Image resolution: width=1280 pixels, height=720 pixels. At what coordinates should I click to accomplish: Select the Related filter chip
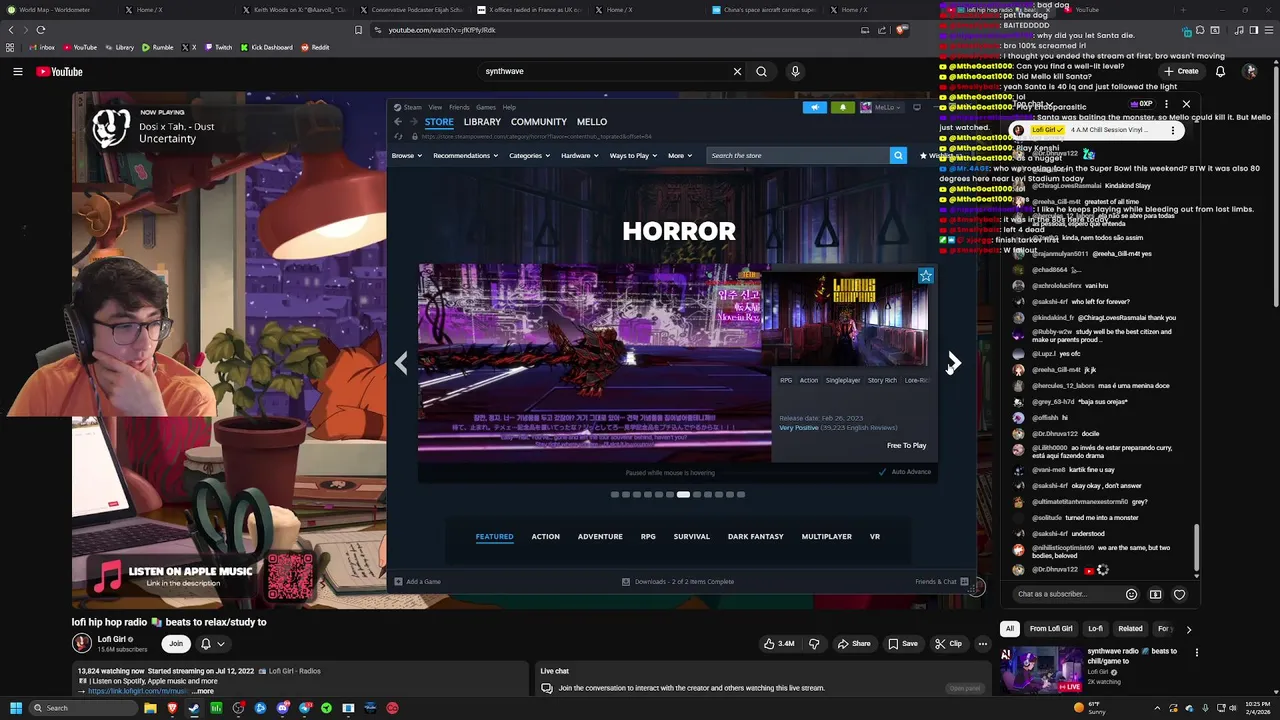point(1130,629)
